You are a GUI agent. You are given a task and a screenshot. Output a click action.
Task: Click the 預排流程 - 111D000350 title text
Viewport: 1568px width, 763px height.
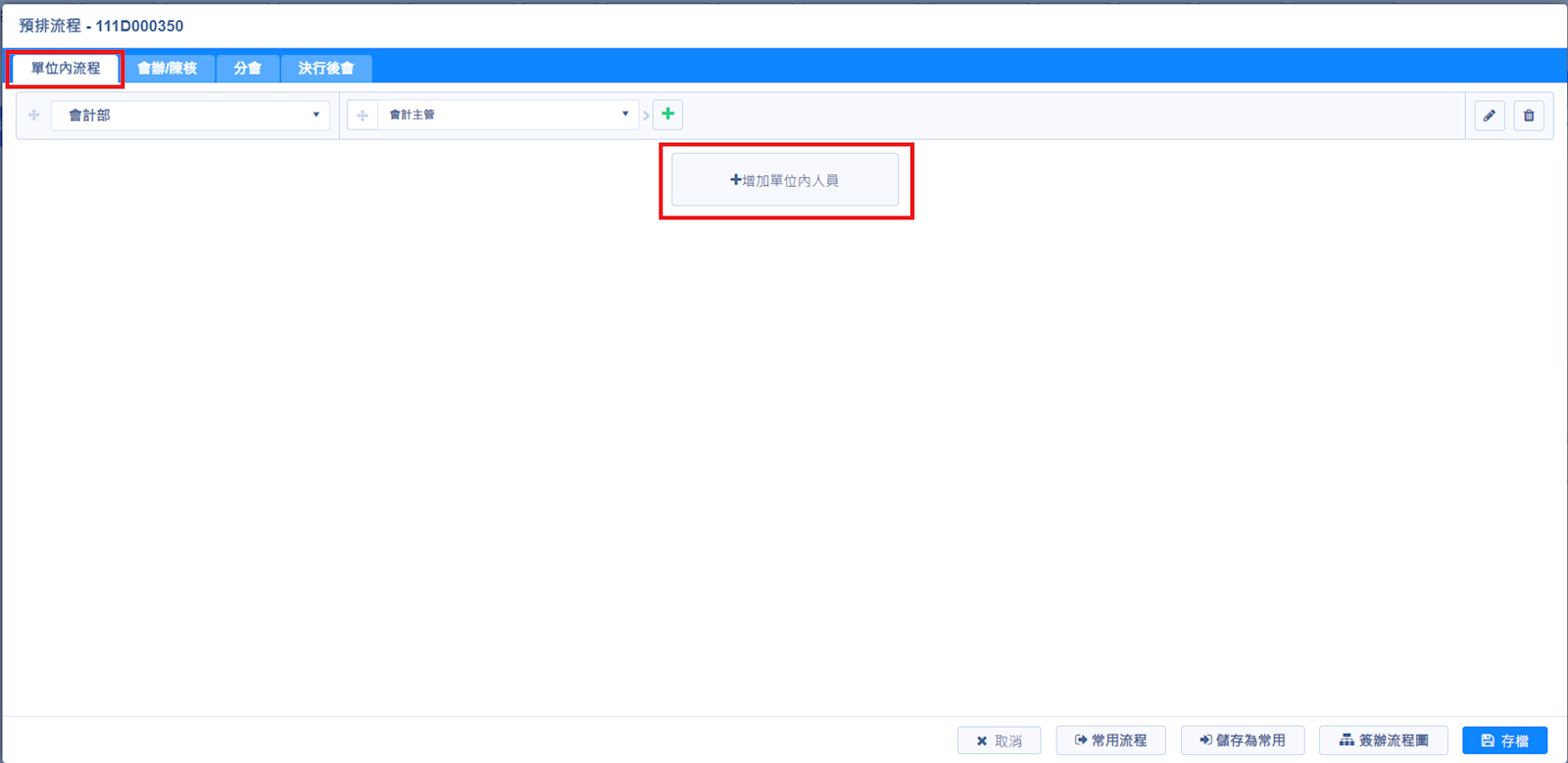101,26
